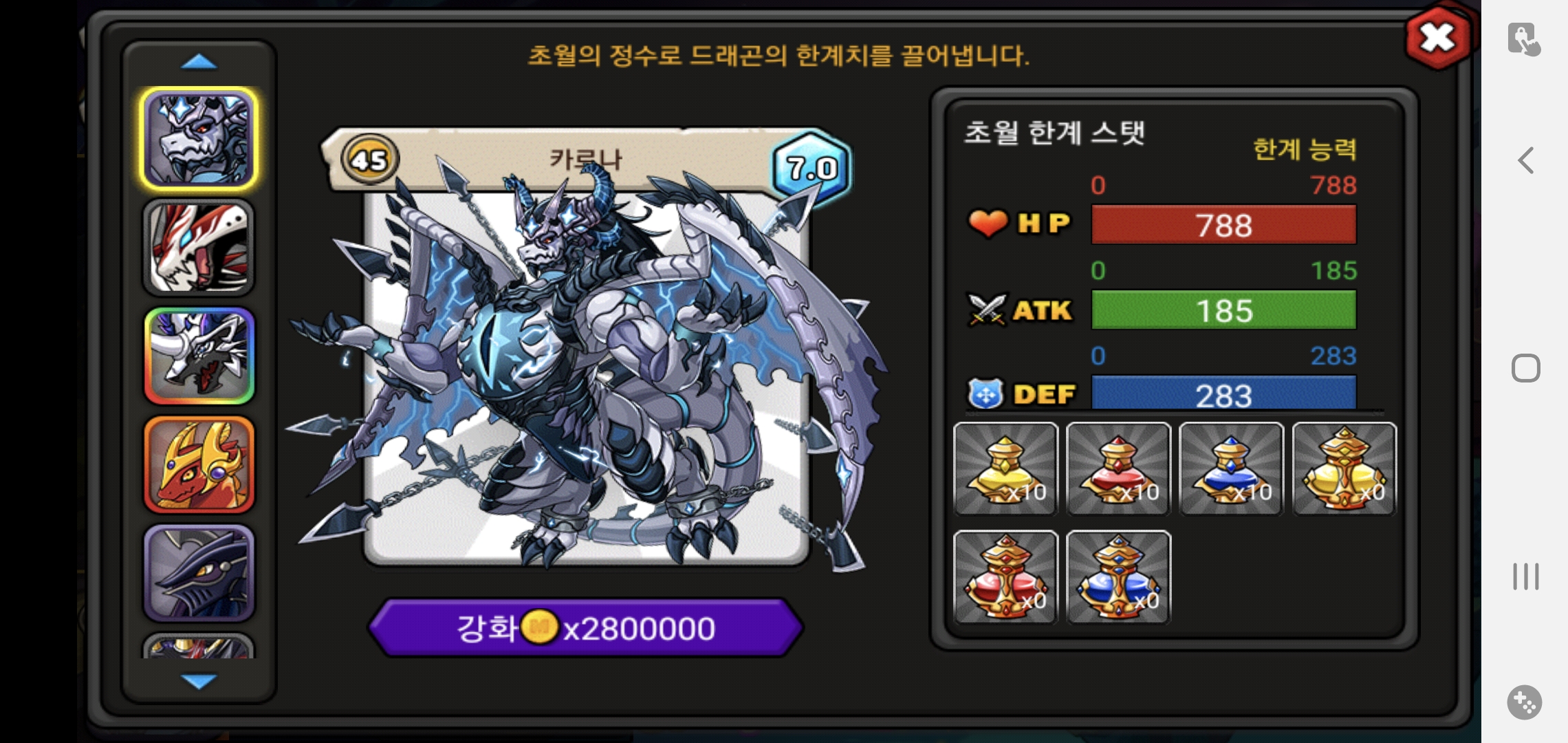Tap the Android home button

tap(1526, 368)
